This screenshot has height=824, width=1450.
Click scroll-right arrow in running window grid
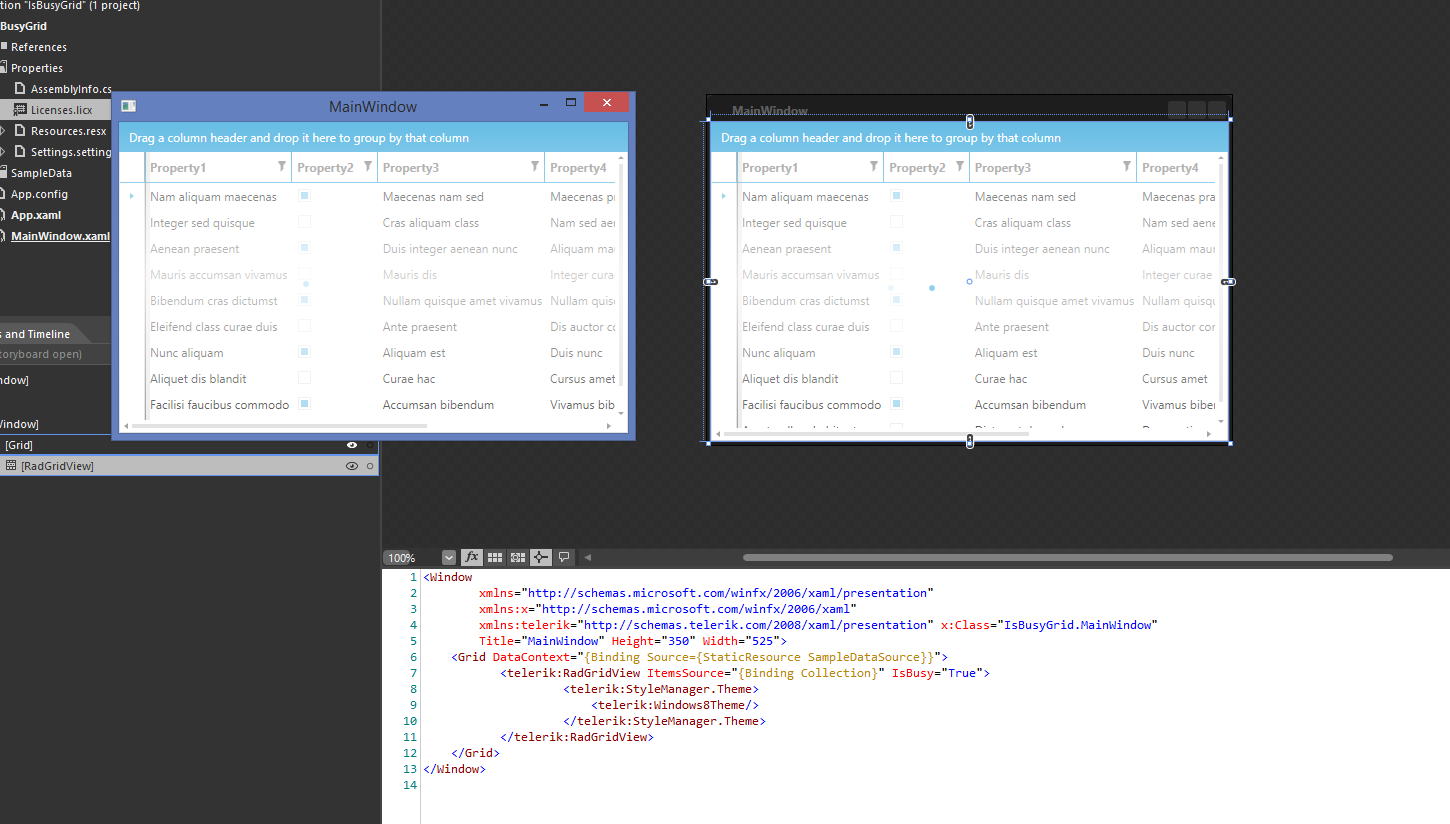pyautogui.click(x=611, y=426)
